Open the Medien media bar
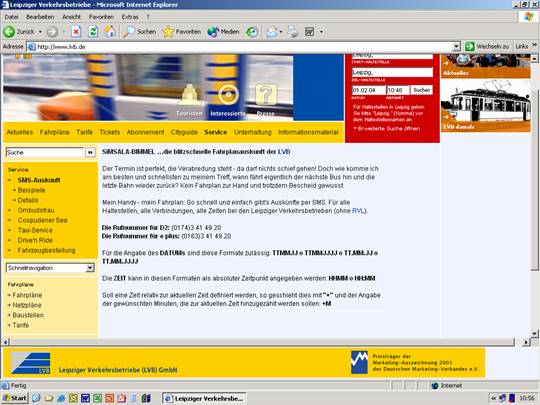This screenshot has width=540, height=405. [223, 32]
